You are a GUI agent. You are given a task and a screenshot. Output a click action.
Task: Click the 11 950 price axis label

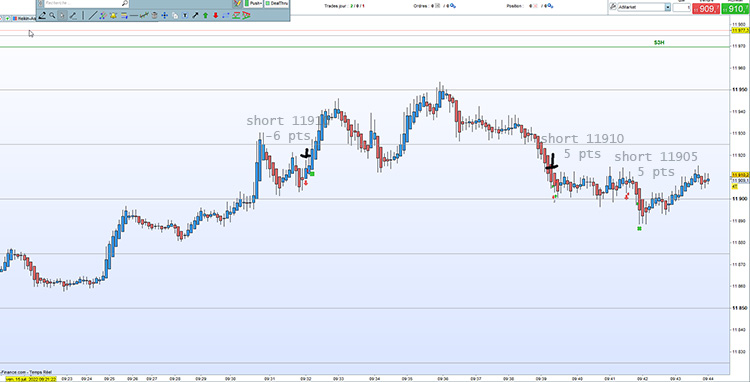739,90
